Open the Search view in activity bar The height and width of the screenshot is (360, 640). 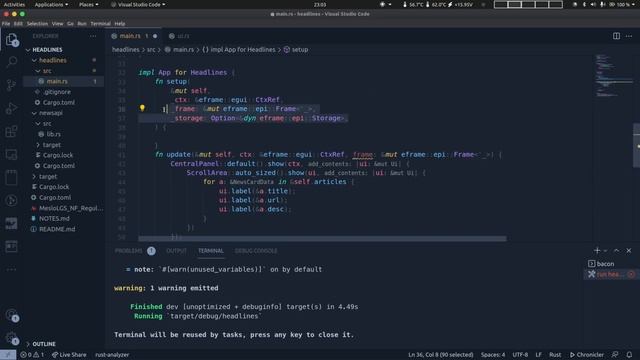[11, 62]
